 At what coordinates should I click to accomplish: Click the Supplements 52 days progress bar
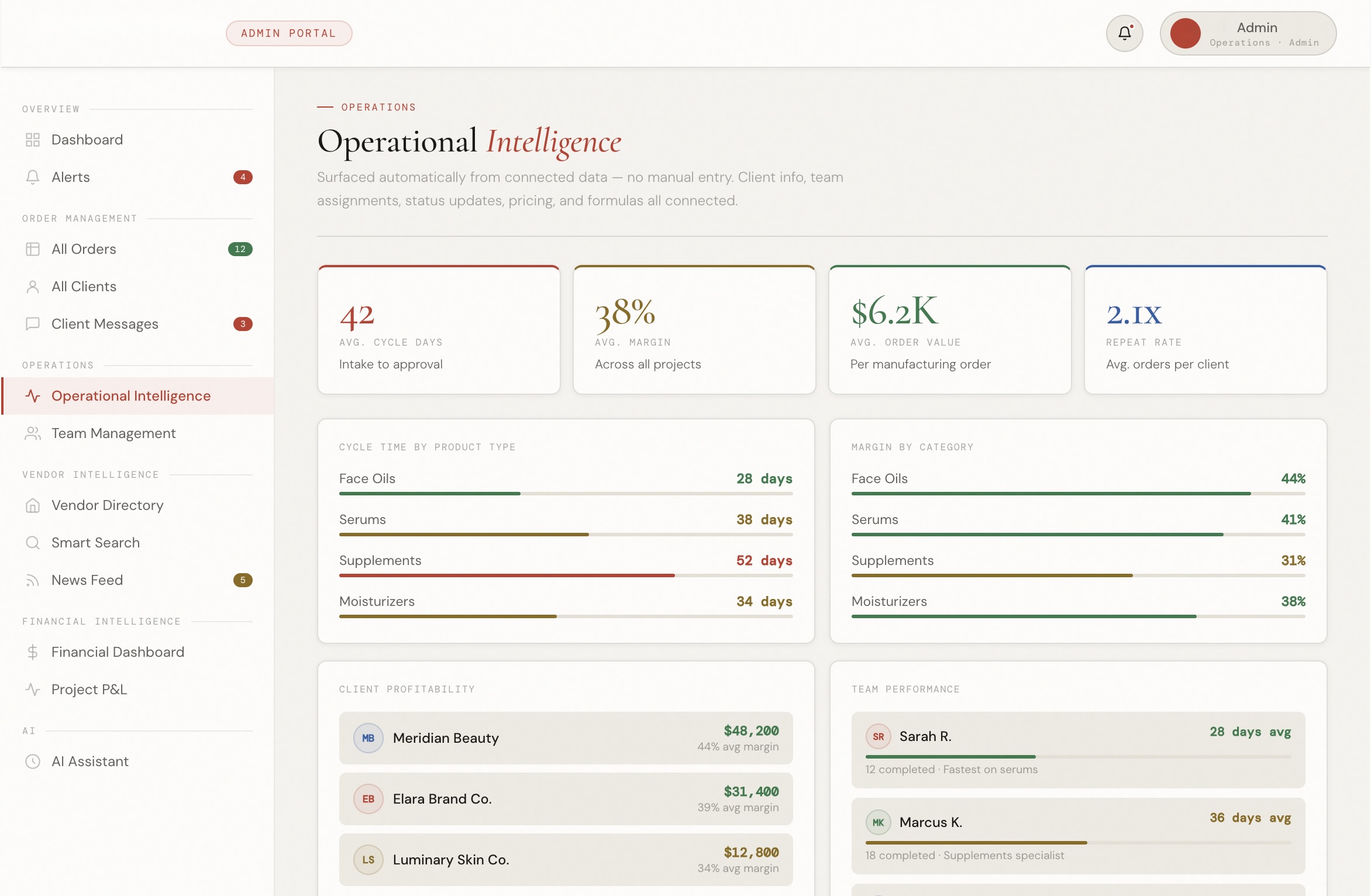tap(566, 575)
